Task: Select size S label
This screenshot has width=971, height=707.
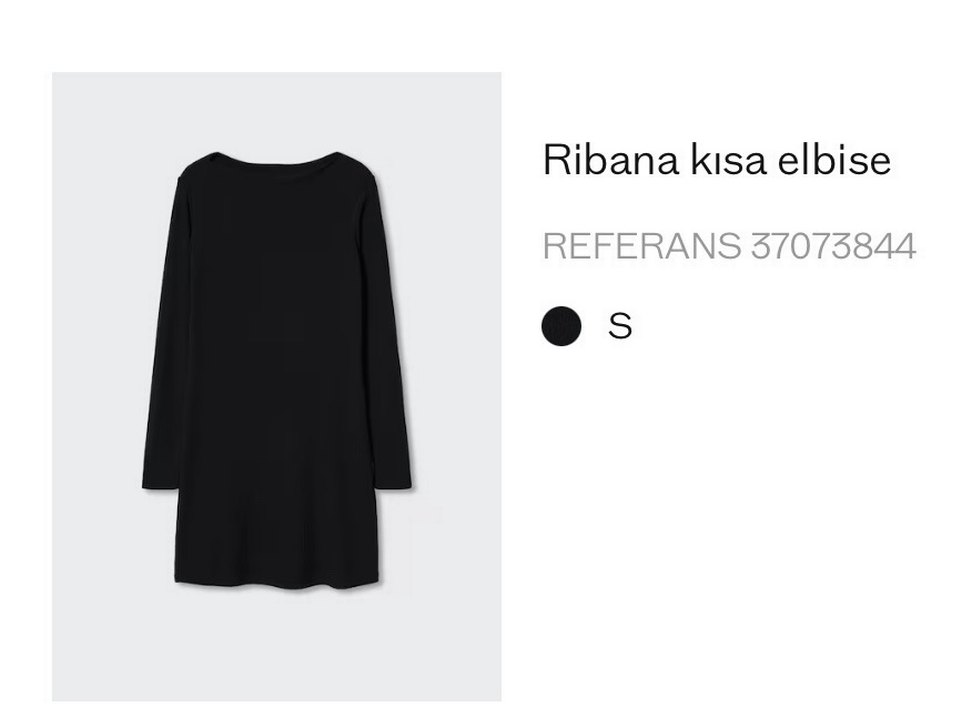Action: click(620, 326)
